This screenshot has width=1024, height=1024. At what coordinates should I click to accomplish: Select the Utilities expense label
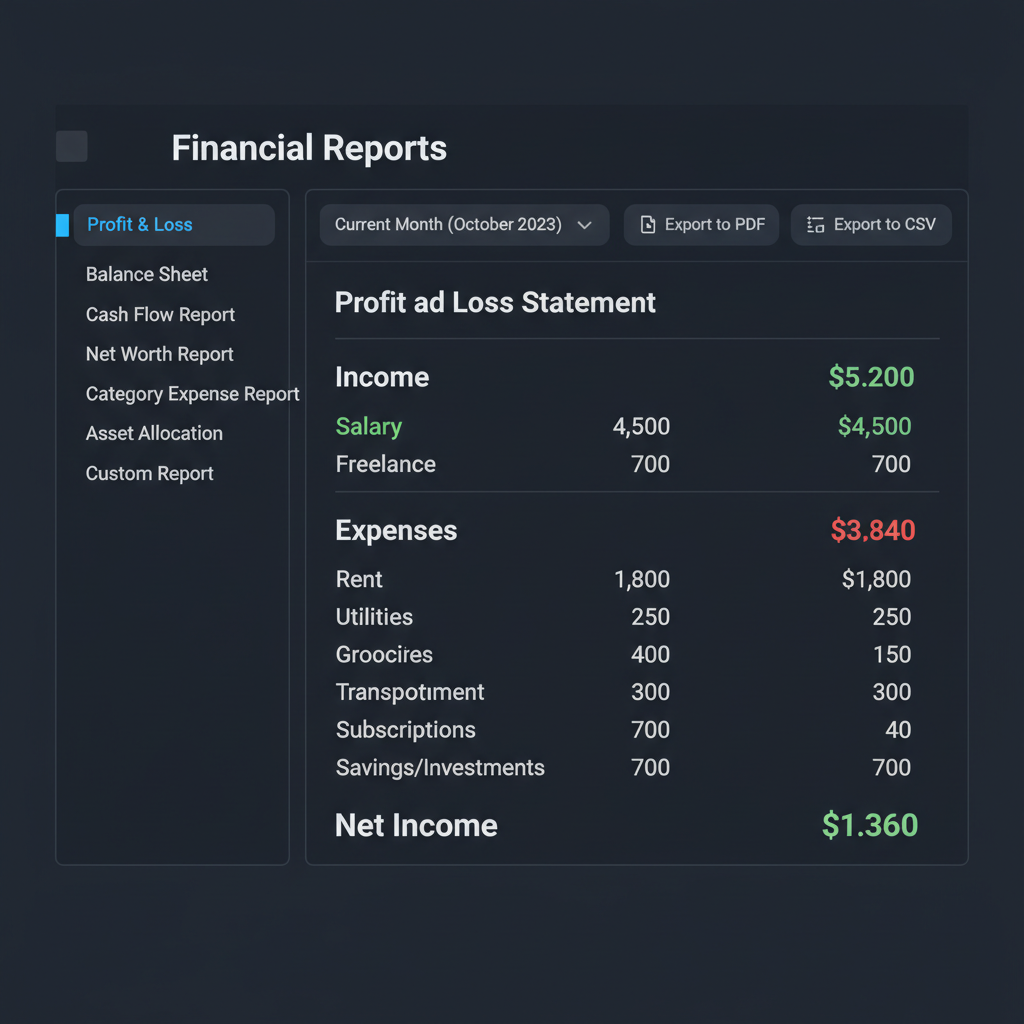tap(374, 617)
